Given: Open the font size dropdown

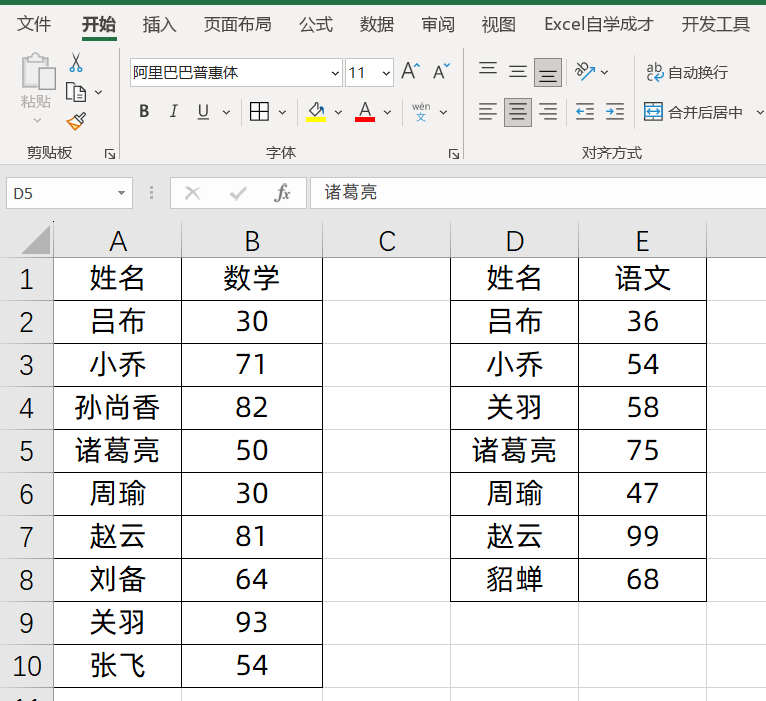Looking at the screenshot, I should (x=386, y=73).
